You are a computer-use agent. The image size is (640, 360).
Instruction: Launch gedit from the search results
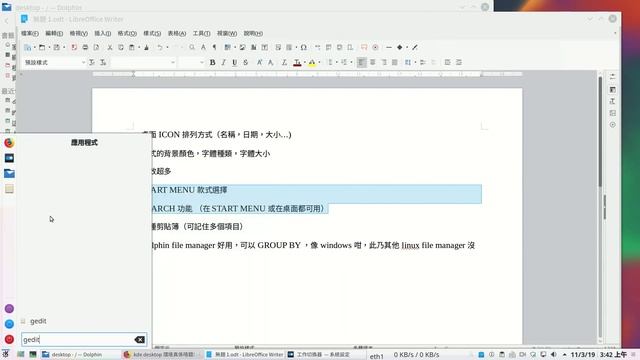point(84,321)
